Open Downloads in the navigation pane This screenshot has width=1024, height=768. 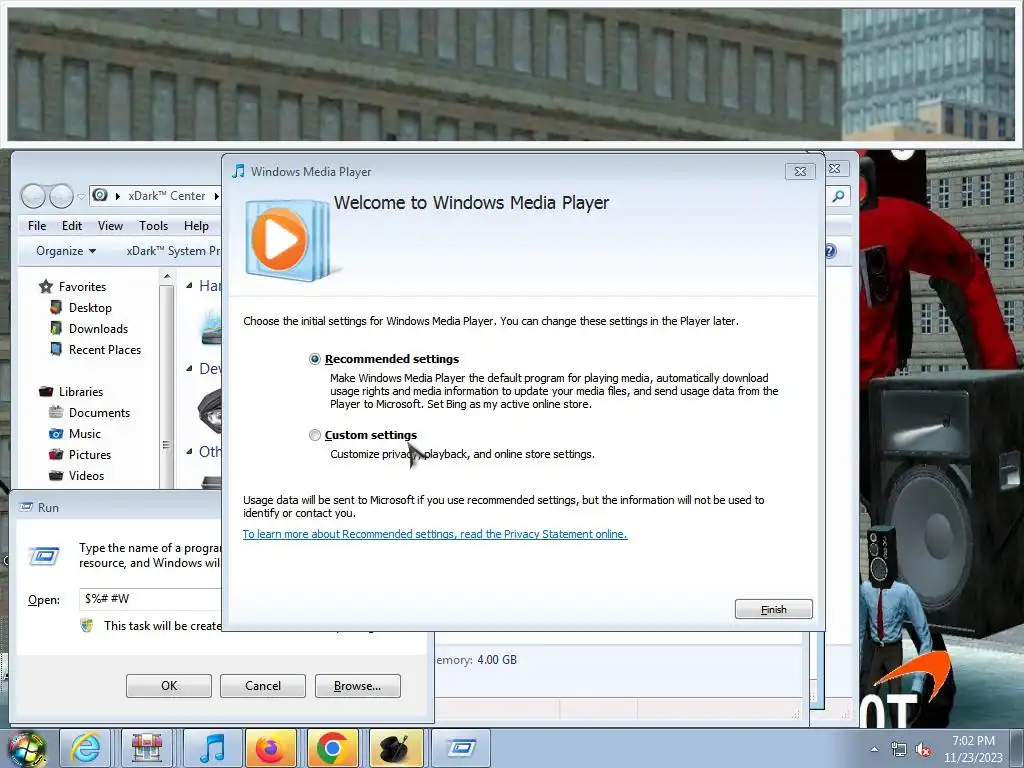[x=99, y=328]
